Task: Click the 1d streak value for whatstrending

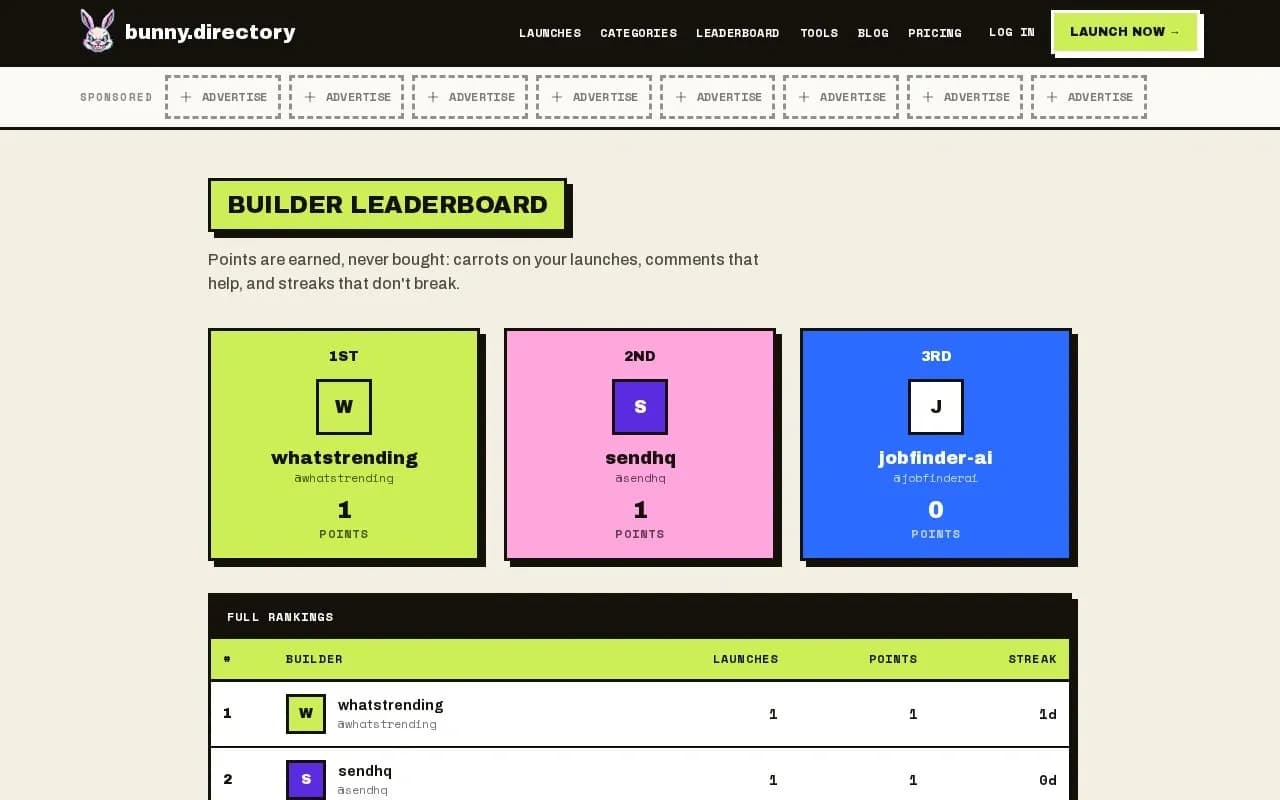Action: [x=1048, y=714]
